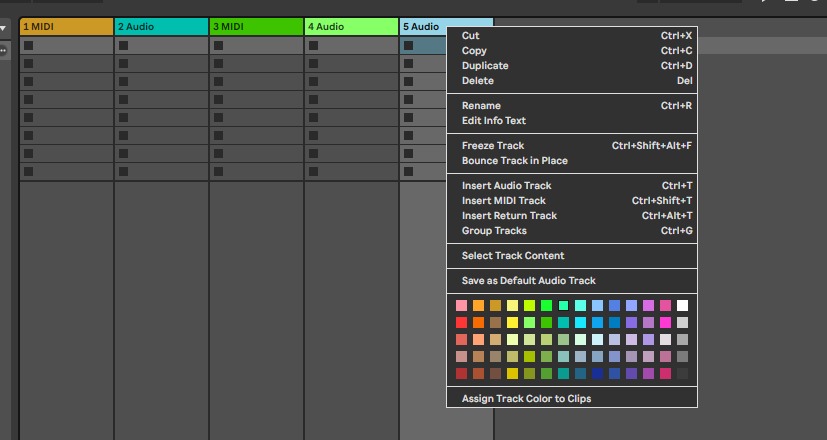Pick the darkest charcoal swatch in the bottom row
The height and width of the screenshot is (440, 827).
coord(682,374)
